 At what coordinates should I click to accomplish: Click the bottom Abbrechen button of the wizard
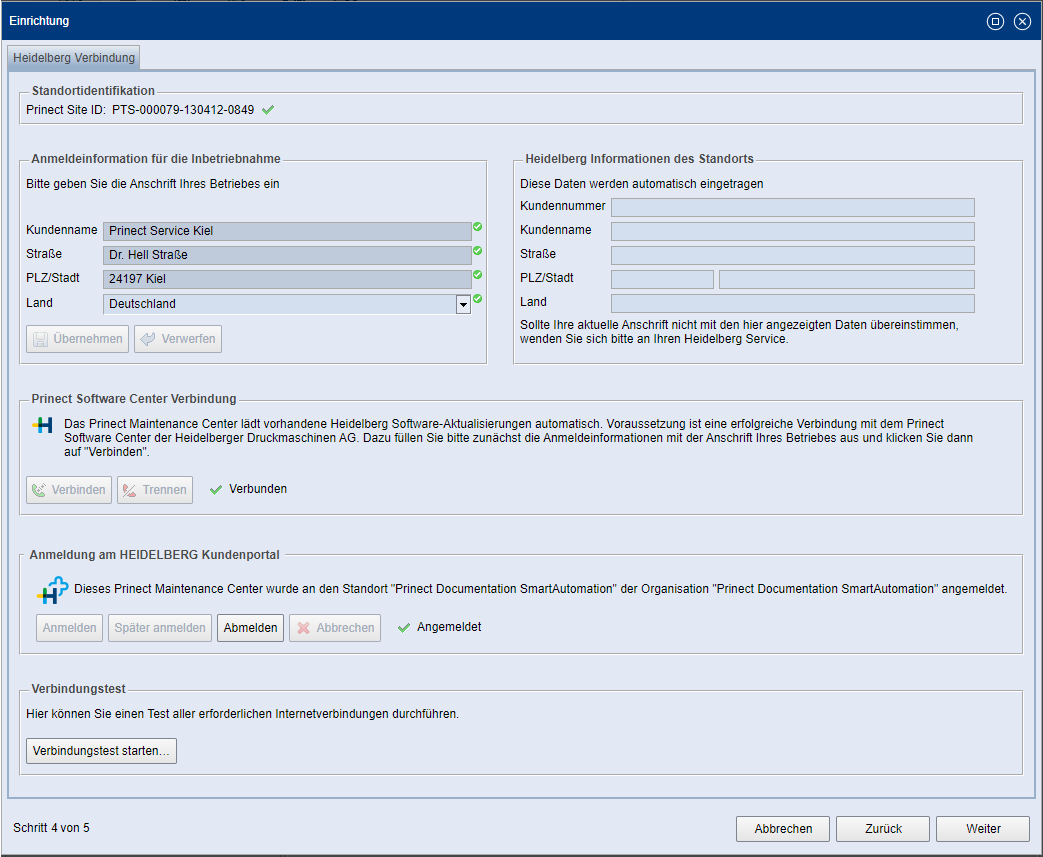pos(783,829)
